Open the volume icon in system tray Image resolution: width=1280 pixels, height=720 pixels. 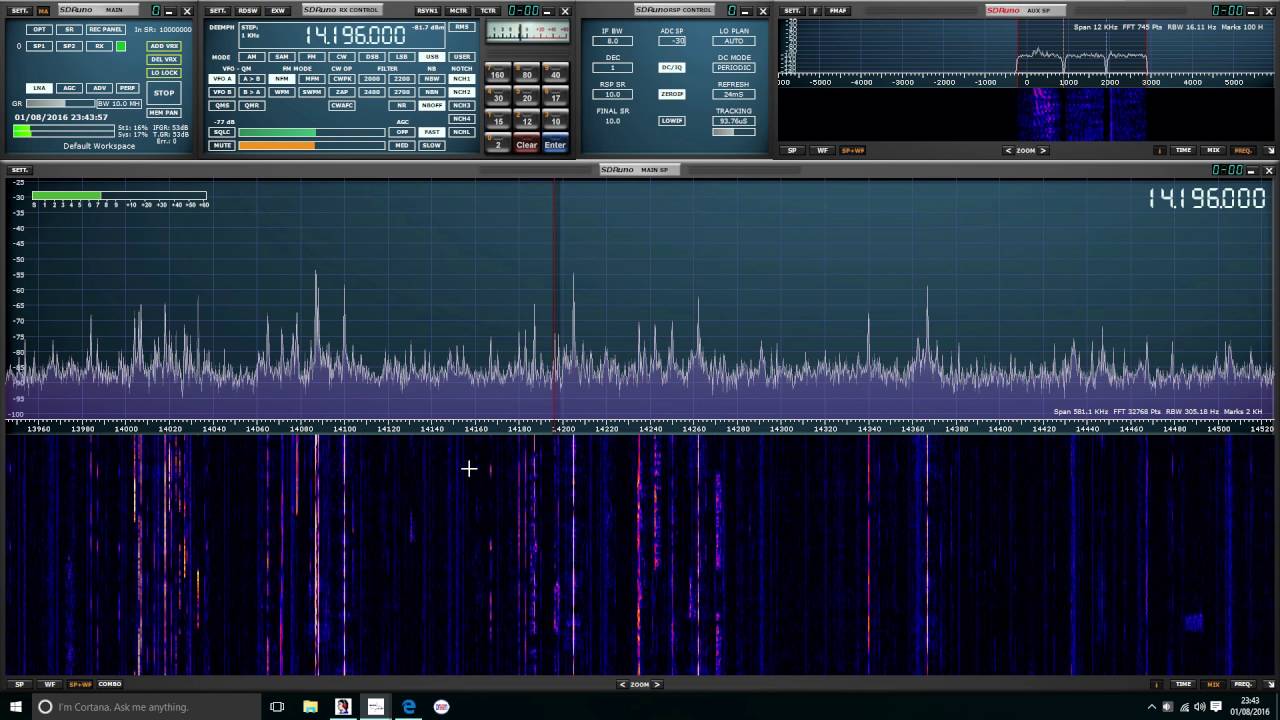[1199, 707]
